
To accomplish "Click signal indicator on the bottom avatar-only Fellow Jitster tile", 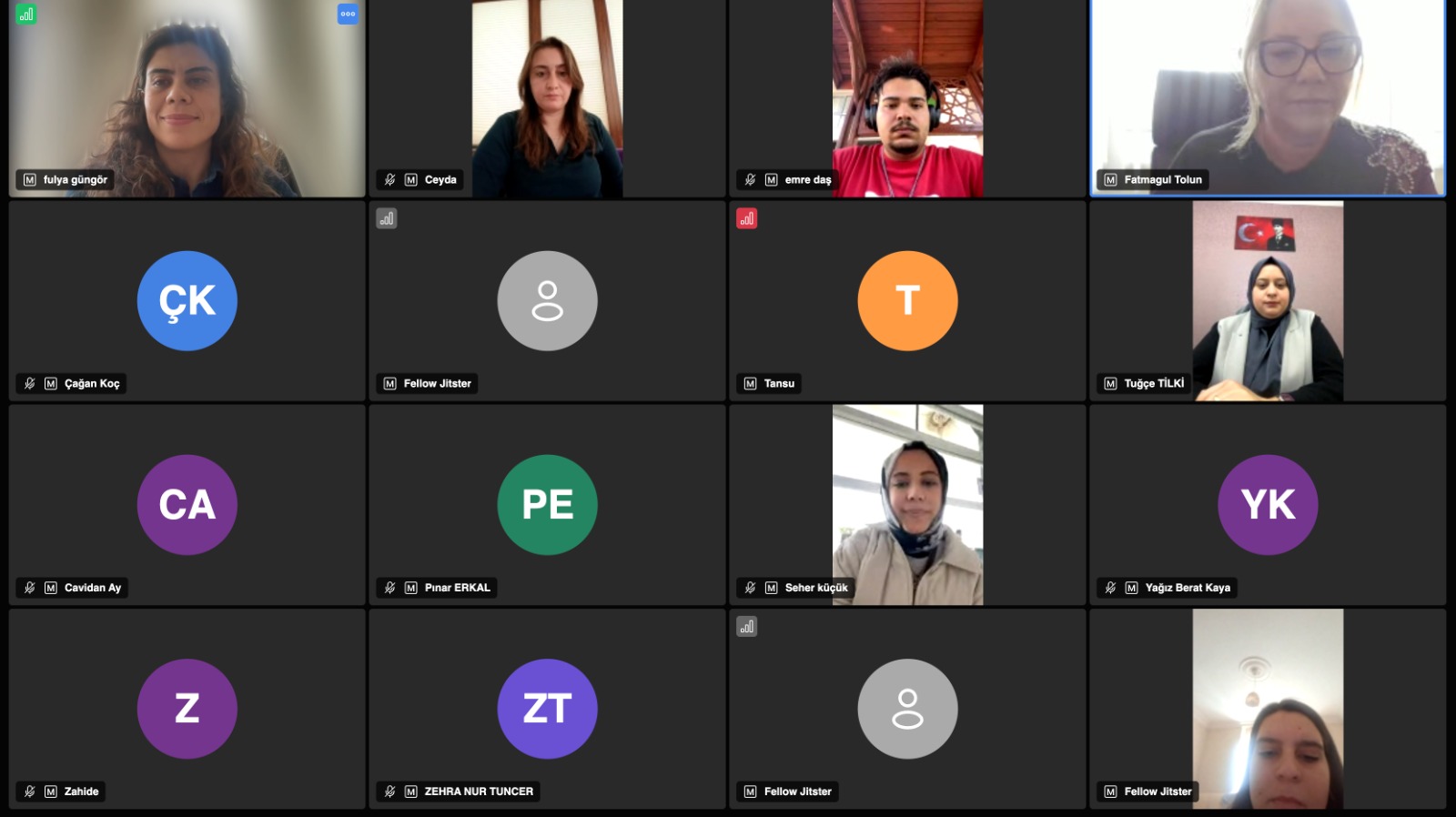I will [746, 626].
